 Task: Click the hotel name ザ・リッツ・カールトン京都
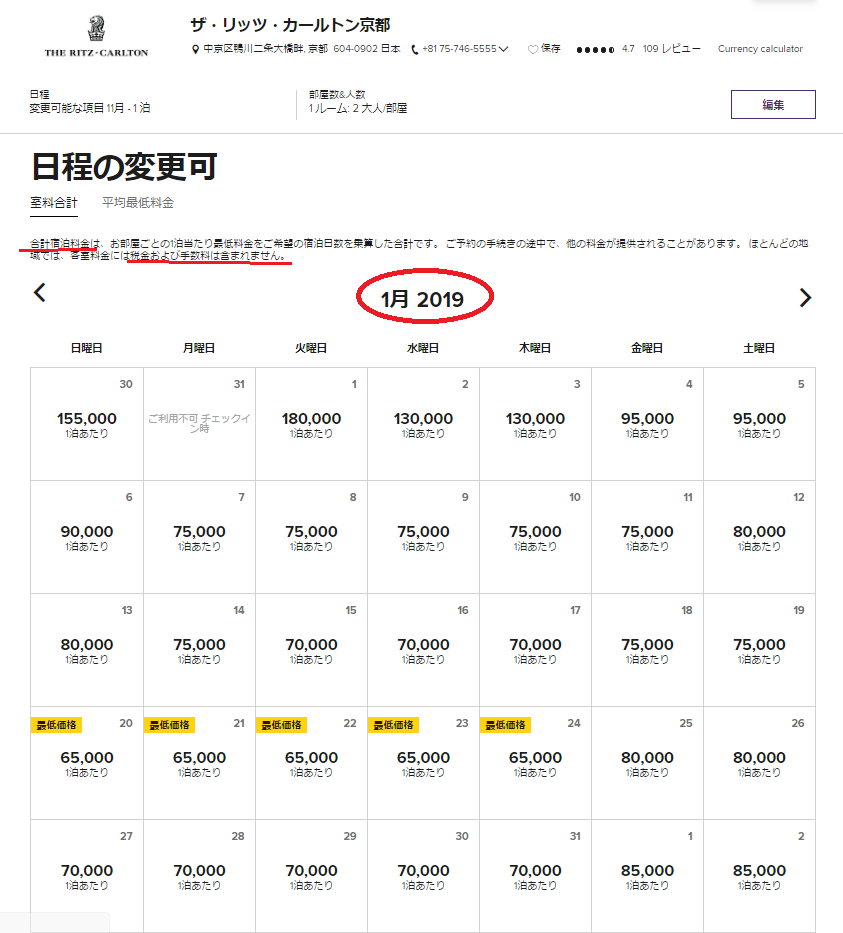(x=290, y=25)
